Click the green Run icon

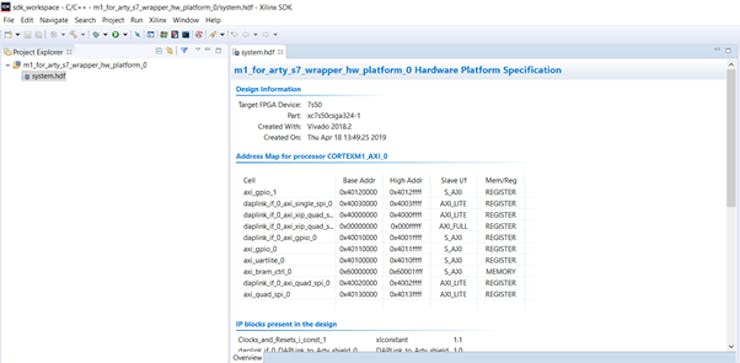tap(116, 34)
